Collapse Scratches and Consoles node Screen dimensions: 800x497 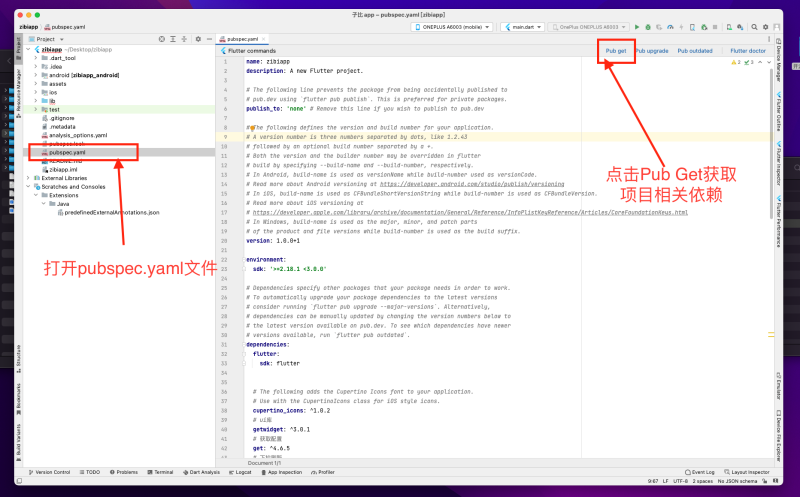tap(29, 187)
